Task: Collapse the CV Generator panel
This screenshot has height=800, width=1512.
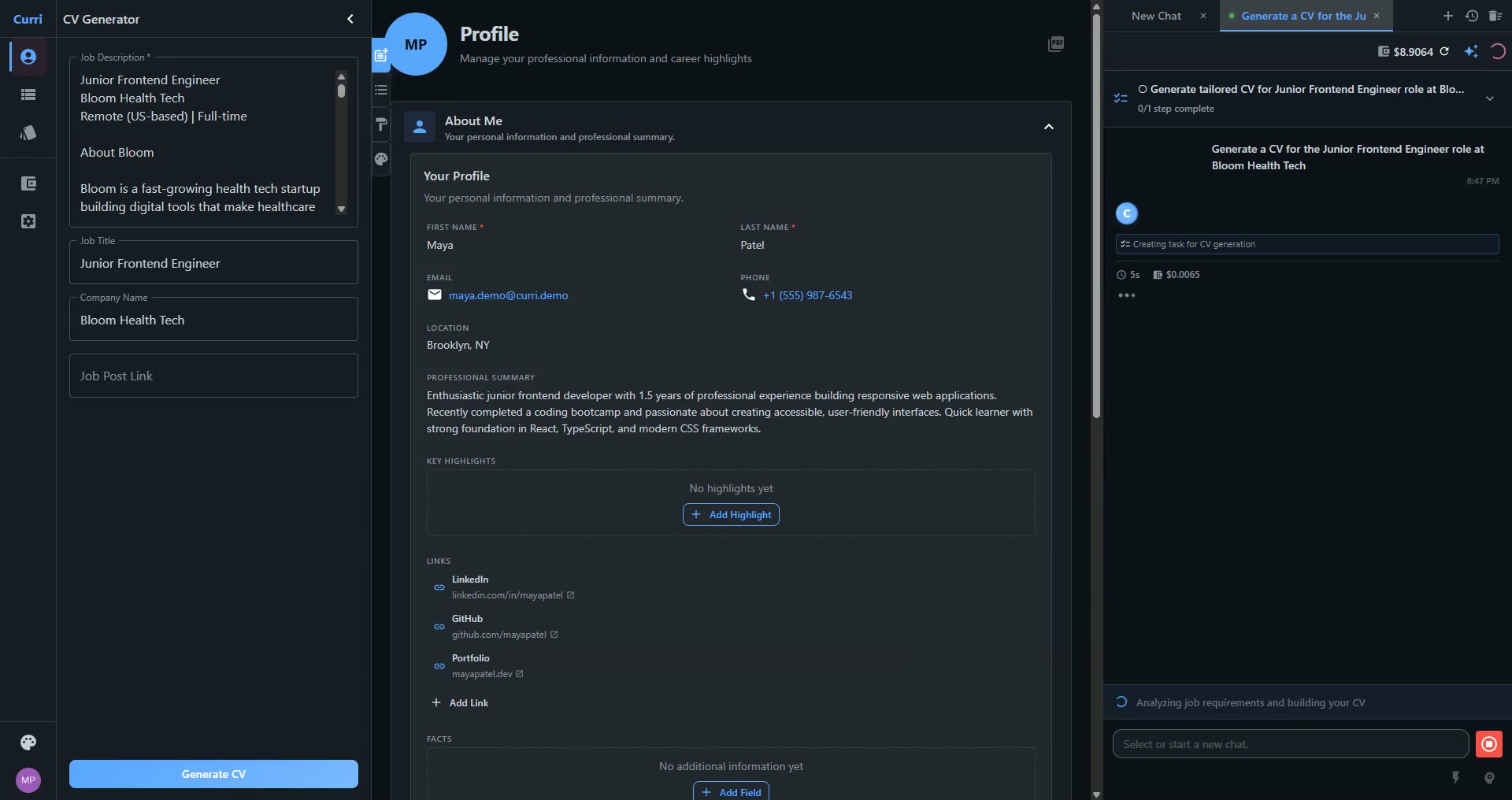Action: pyautogui.click(x=350, y=19)
